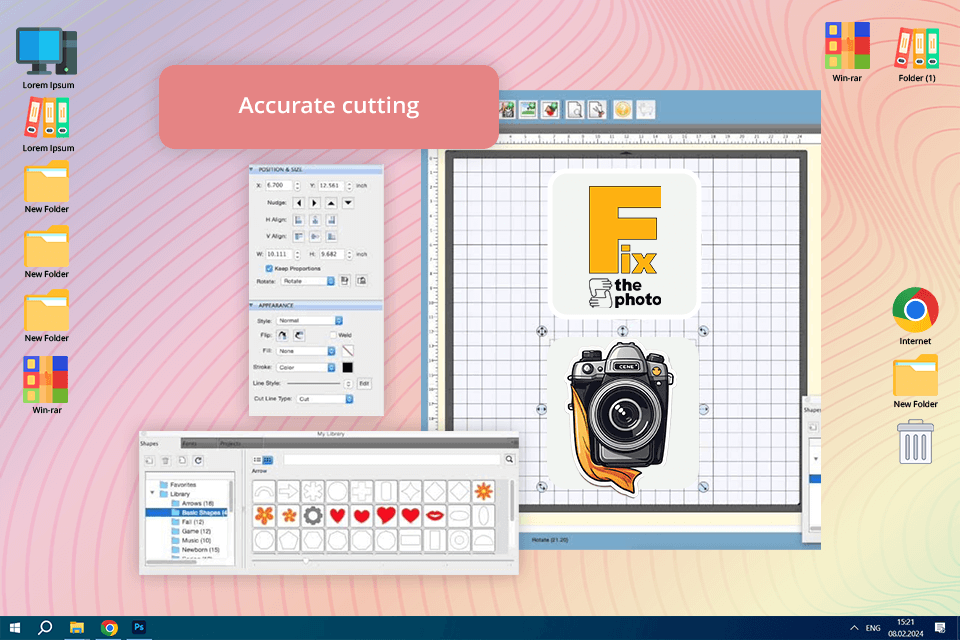Click the black stroke color swatch
The image size is (960, 640).
pyautogui.click(x=347, y=367)
